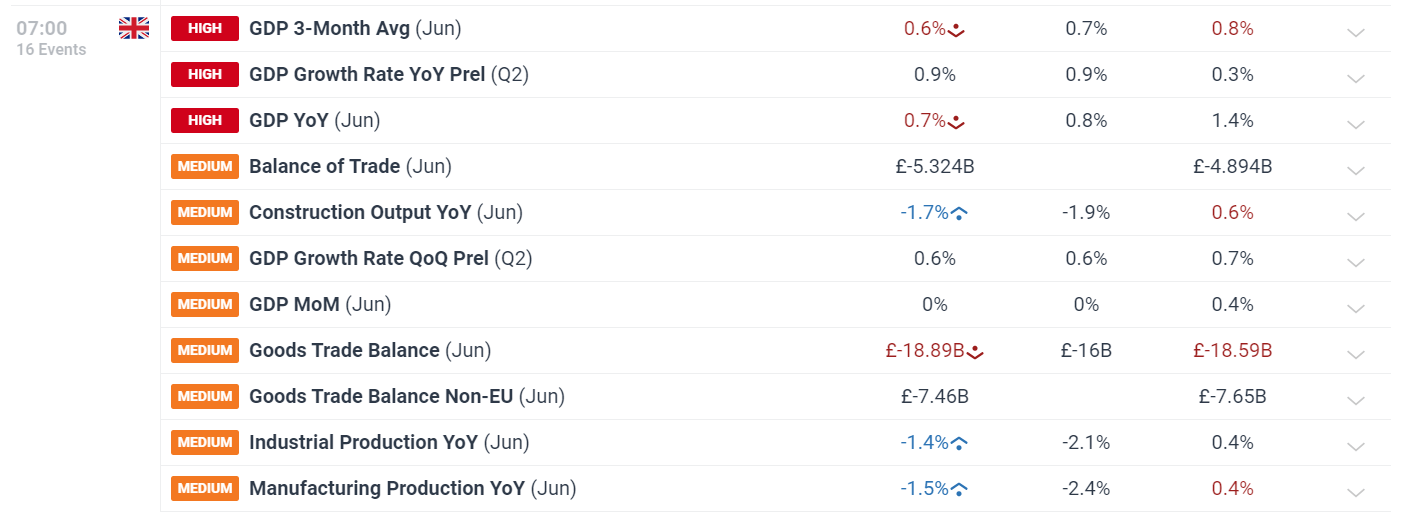Click the MEDIUM badge beside Balance of Trade
1425x512 pixels.
click(x=205, y=166)
